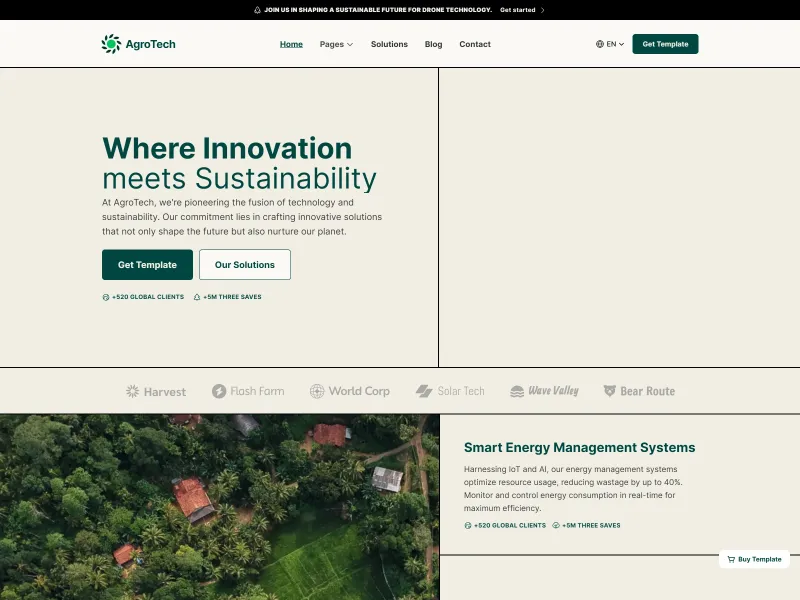Open the Solutions nav item
The image size is (800, 600).
coord(389,44)
